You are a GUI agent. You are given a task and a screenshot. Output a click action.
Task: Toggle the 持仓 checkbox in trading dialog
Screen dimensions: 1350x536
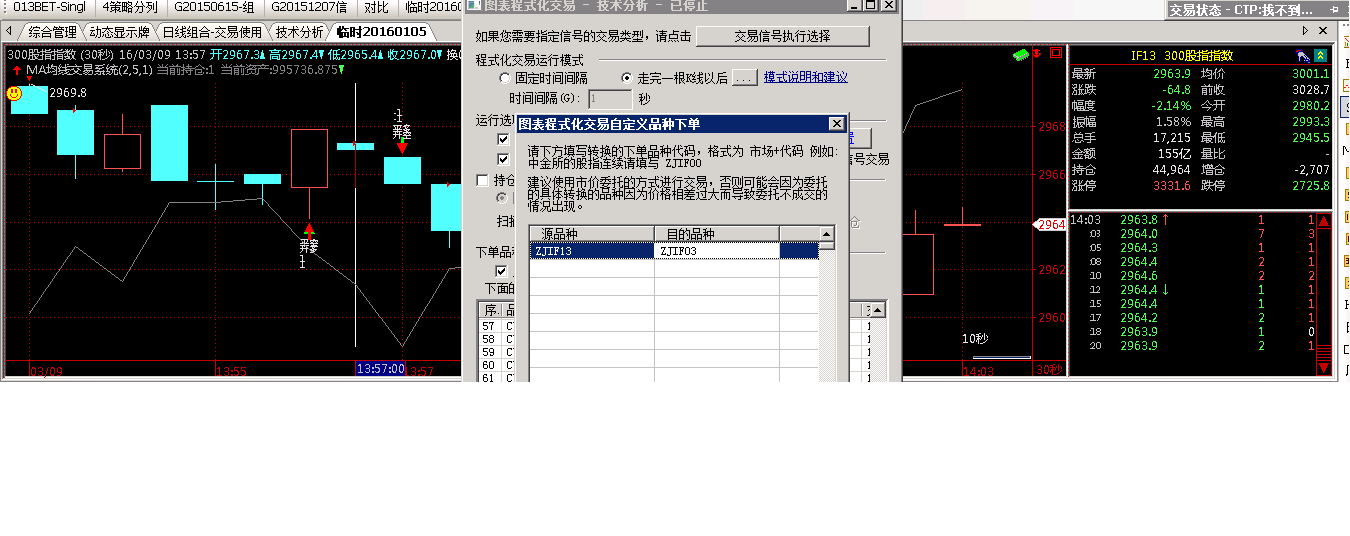point(484,181)
